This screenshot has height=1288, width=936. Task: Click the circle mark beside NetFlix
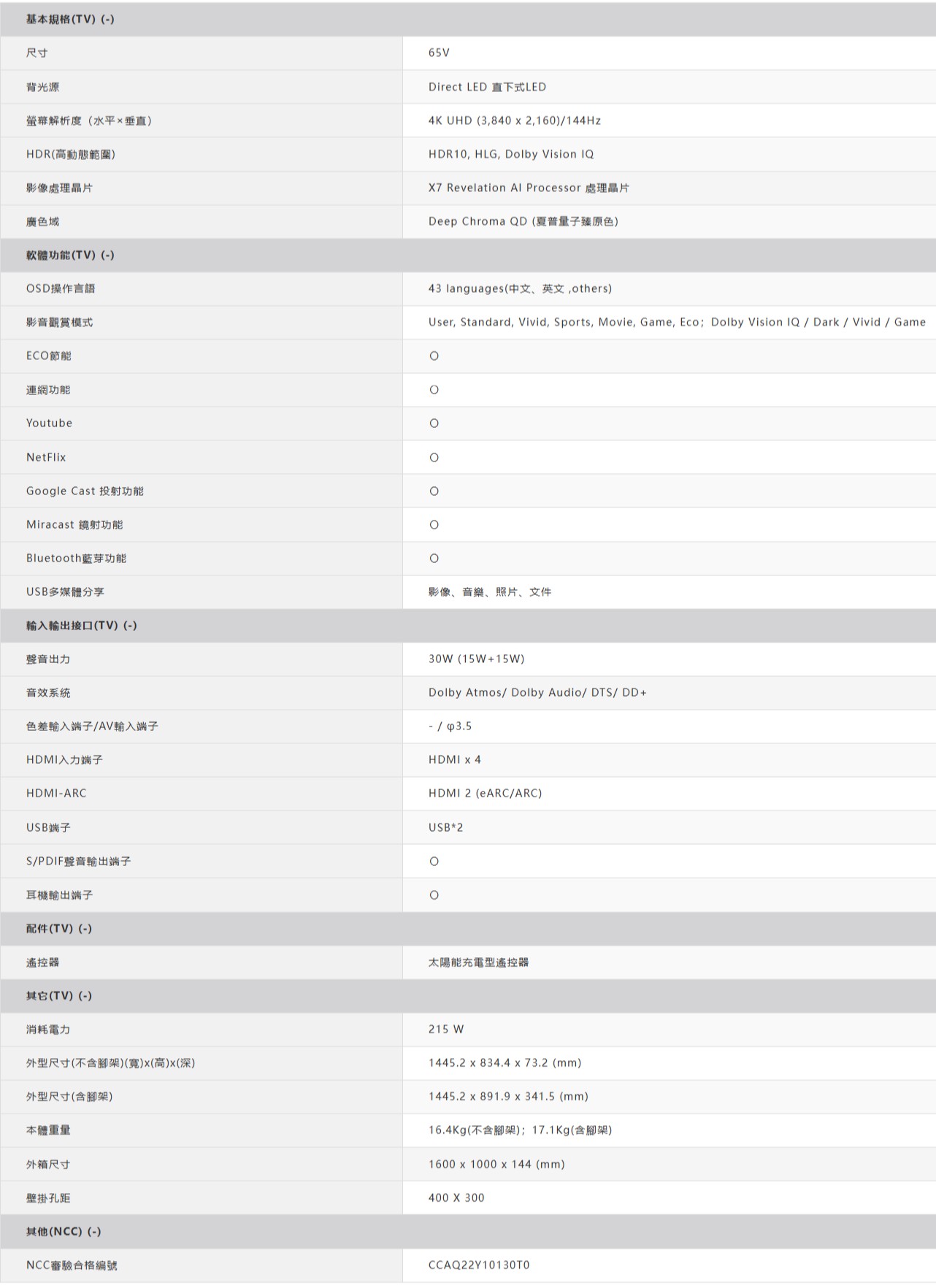[x=434, y=457]
